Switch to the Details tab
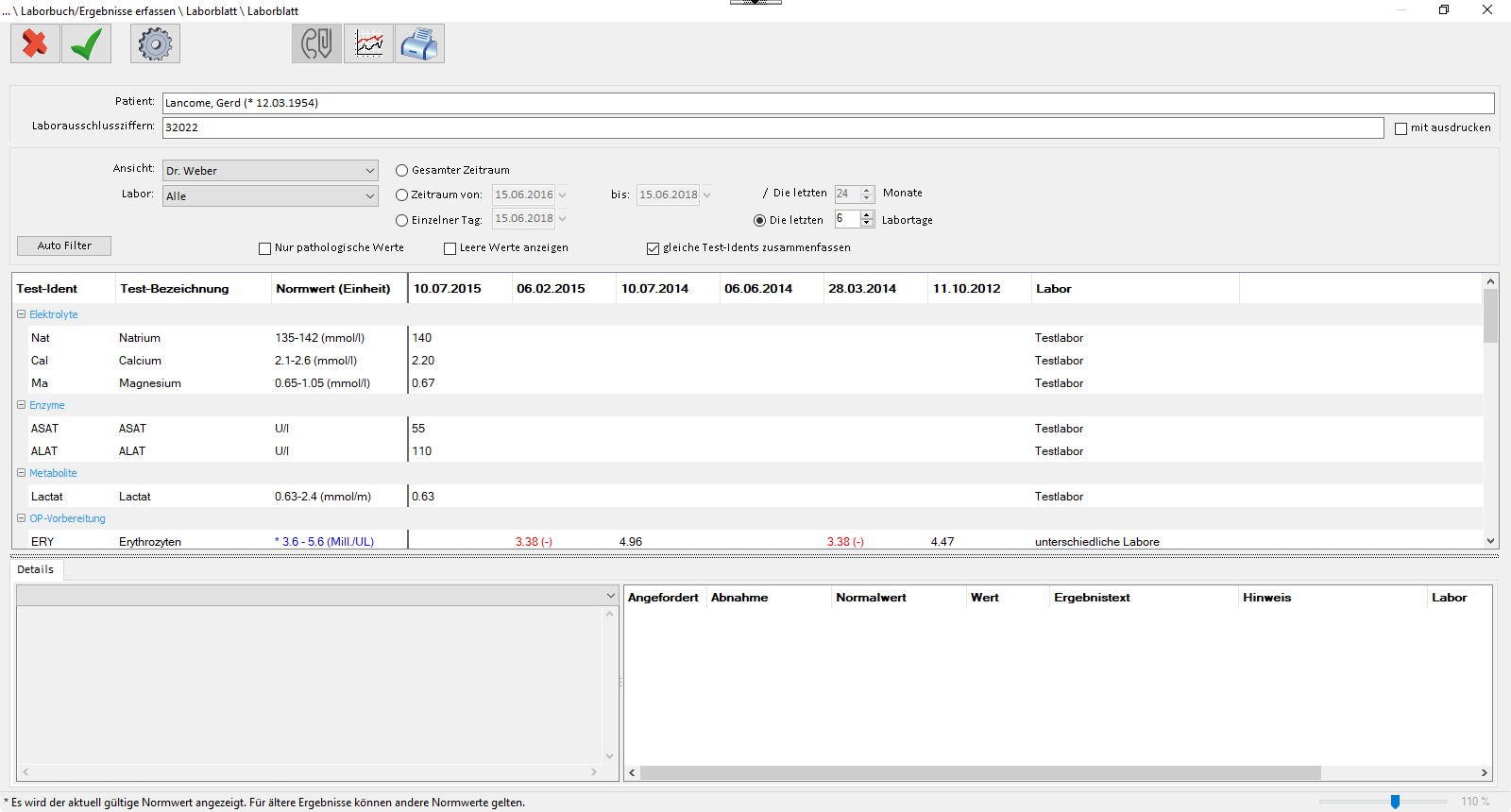Image resolution: width=1511 pixels, height=812 pixels. pos(36,569)
